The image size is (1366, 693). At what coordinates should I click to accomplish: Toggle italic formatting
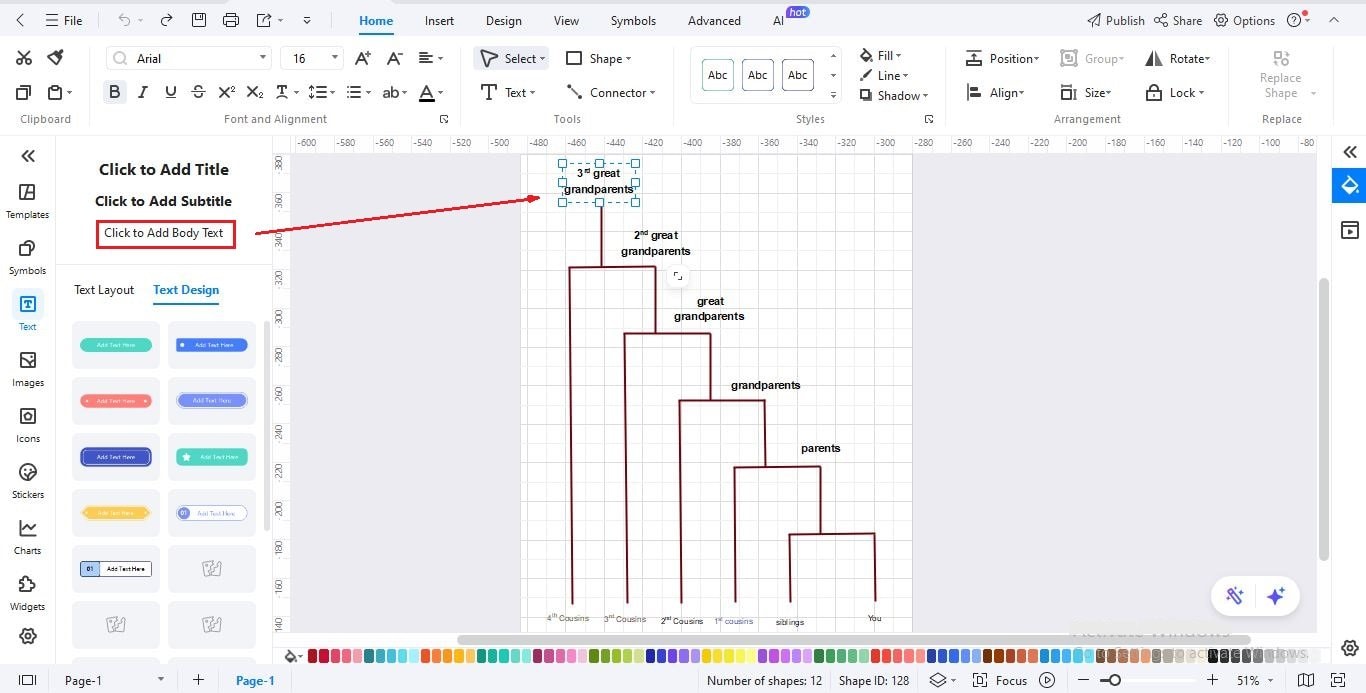coord(142,91)
